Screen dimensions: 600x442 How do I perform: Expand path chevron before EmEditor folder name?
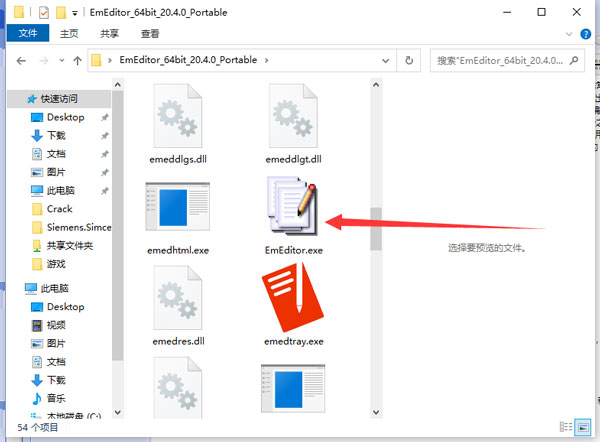click(110, 60)
